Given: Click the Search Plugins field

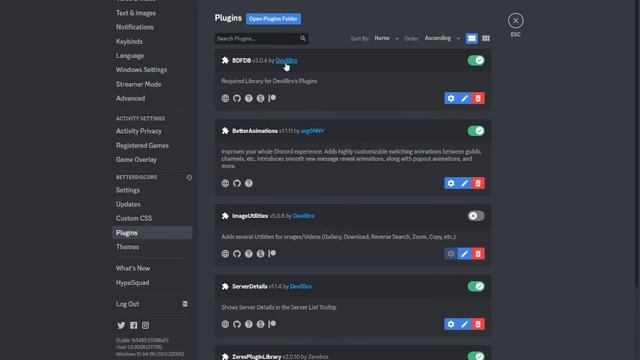Looking at the screenshot, I should tap(261, 38).
